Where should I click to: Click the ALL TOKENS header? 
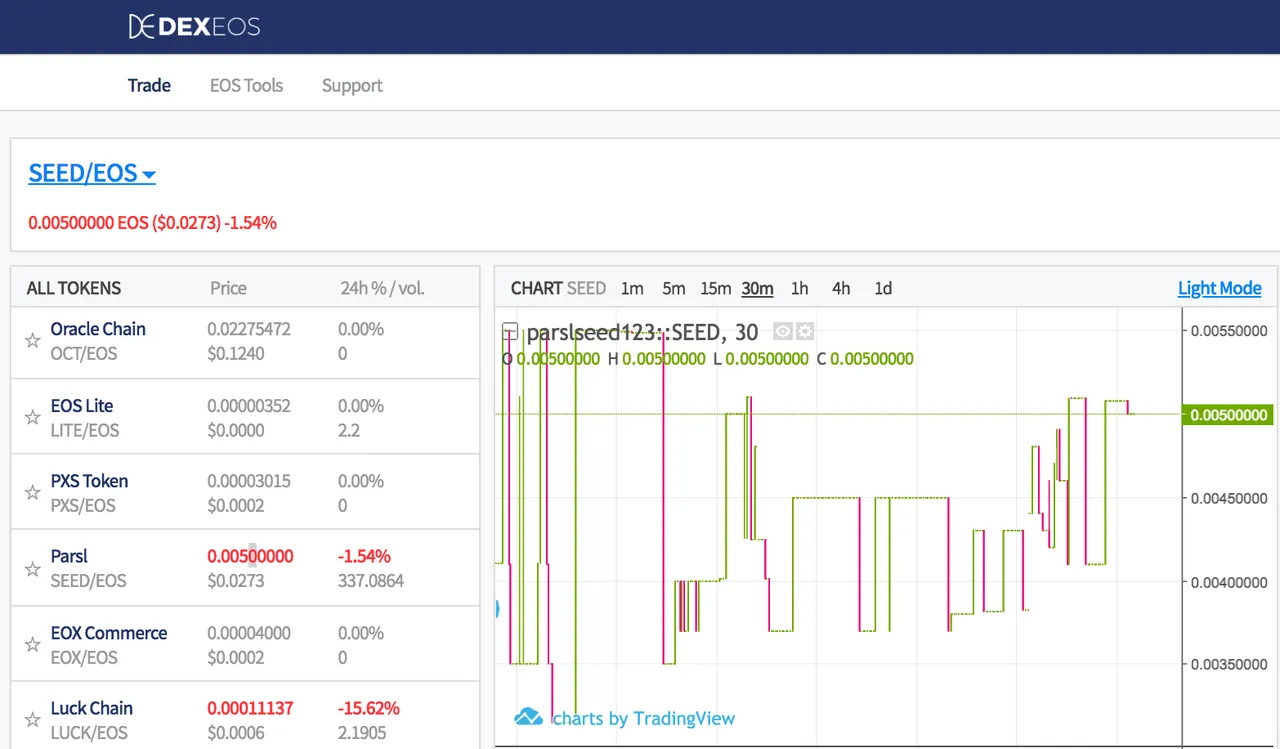point(74,288)
